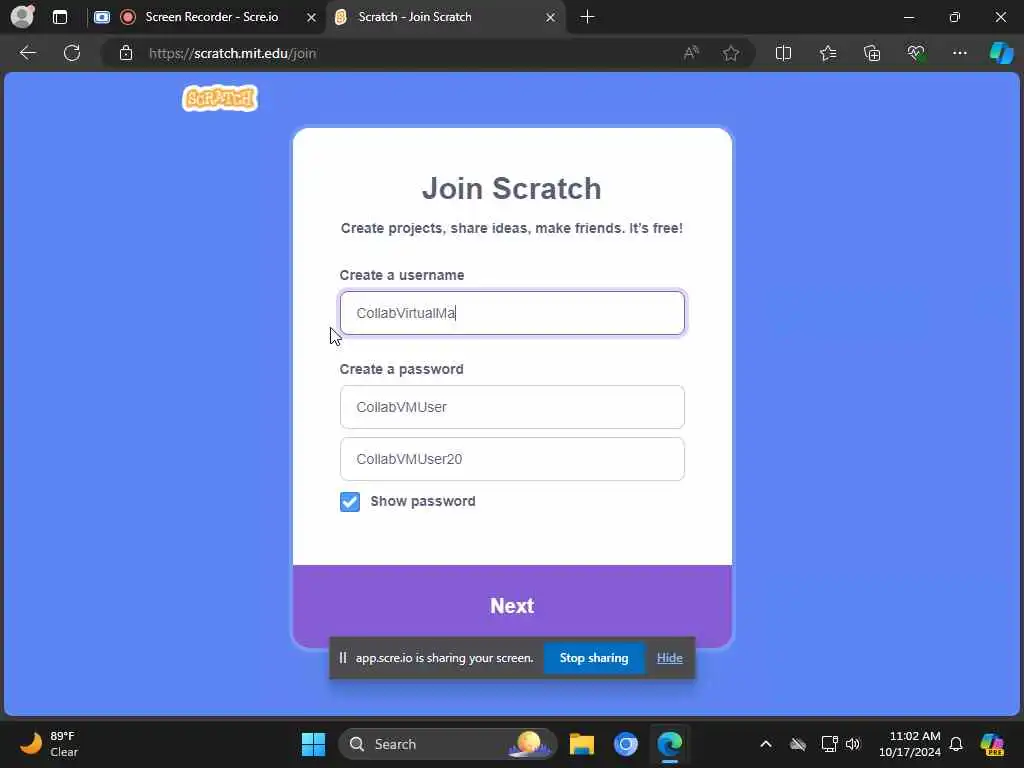Open the Favorites list icon
The image size is (1024, 768).
pos(827,53)
